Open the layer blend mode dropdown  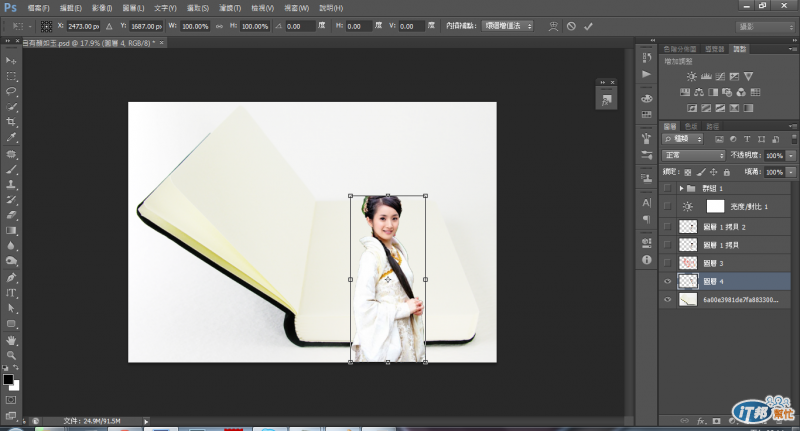point(695,156)
